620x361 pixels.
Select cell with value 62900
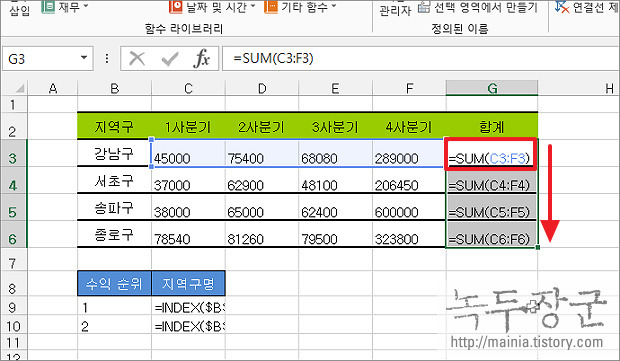pos(262,180)
